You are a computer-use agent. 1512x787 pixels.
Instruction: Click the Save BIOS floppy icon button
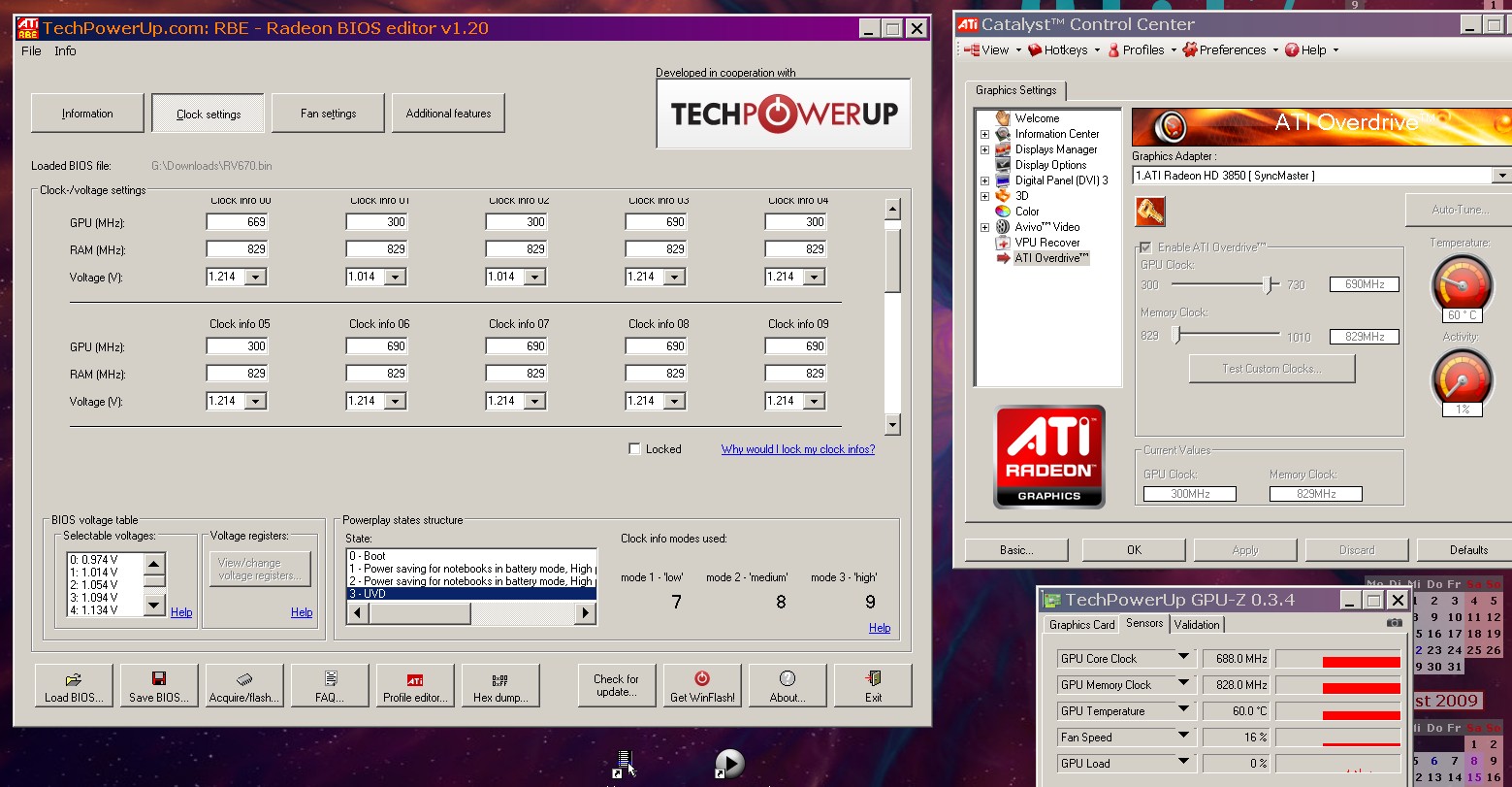tap(159, 685)
